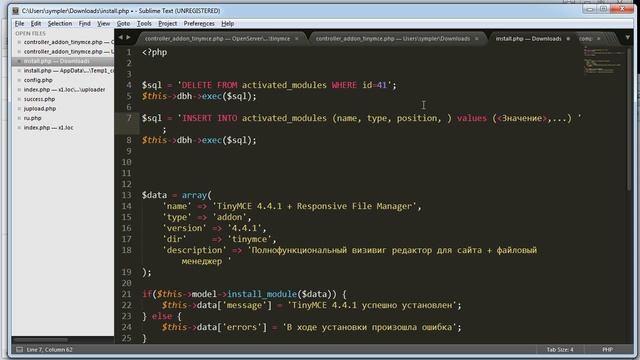Close the comp tab
Image resolution: width=640 pixels, height=360 pixels.
598,39
